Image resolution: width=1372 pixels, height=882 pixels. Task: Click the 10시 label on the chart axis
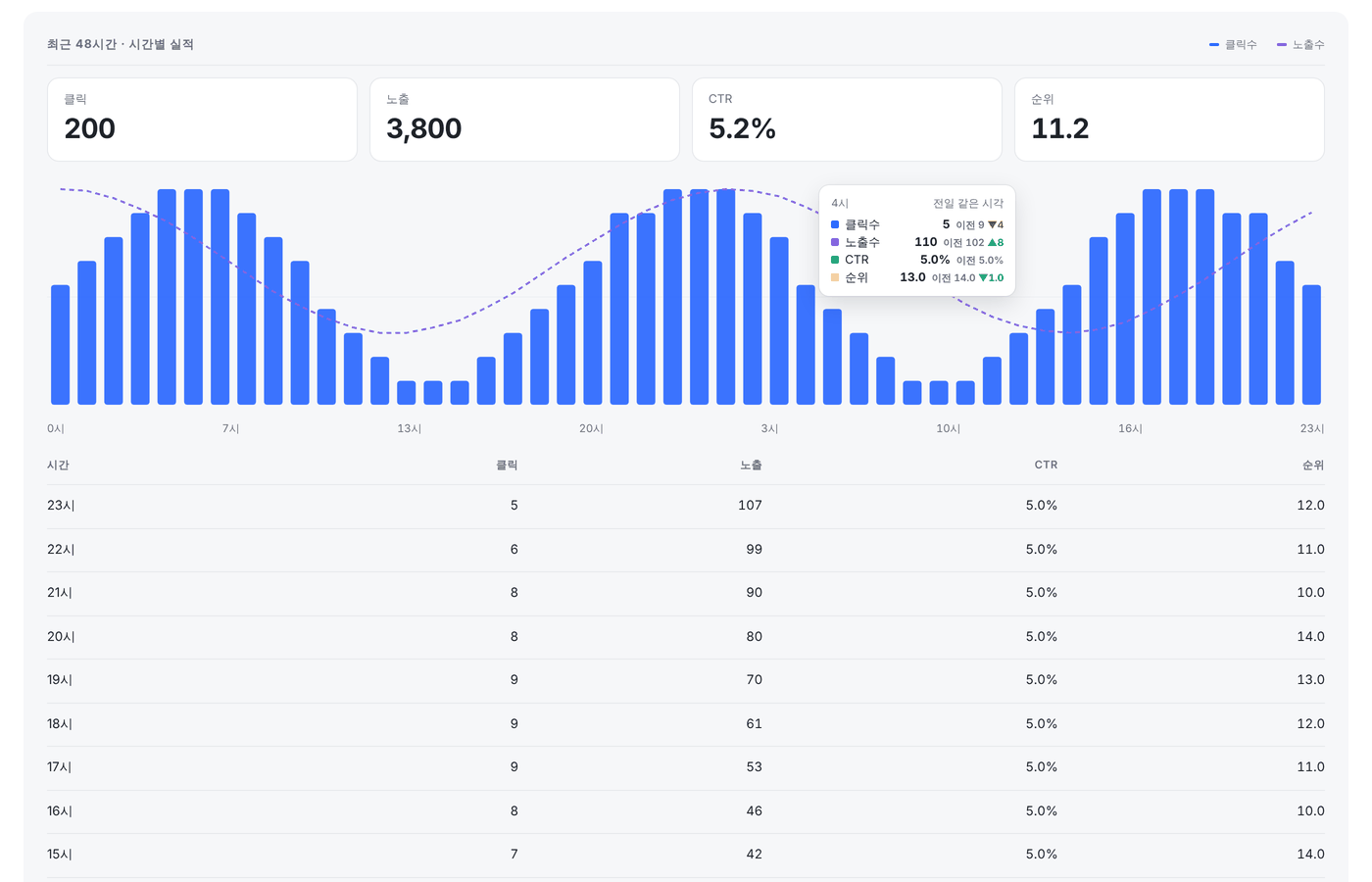949,429
